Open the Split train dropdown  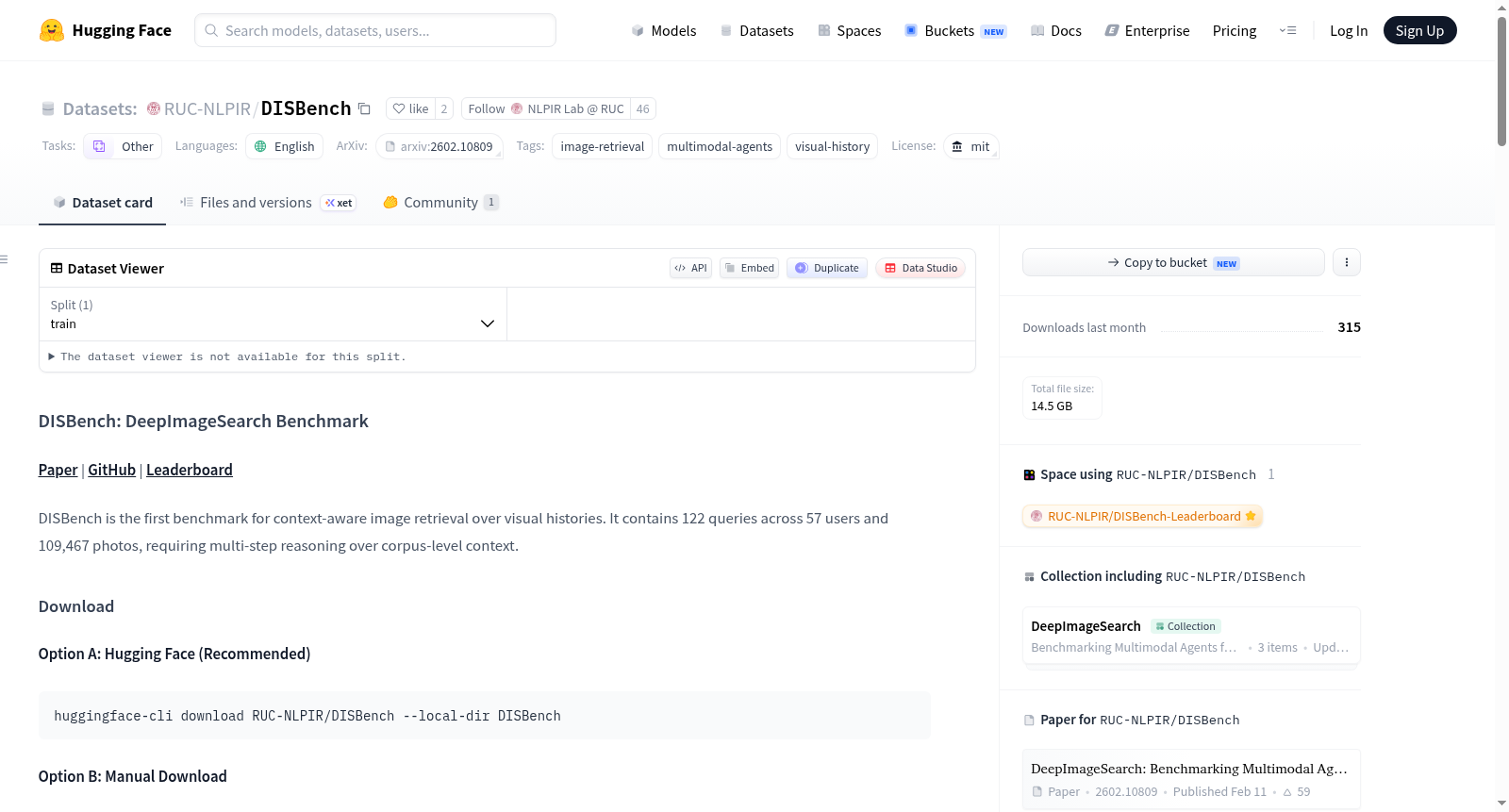click(x=273, y=314)
